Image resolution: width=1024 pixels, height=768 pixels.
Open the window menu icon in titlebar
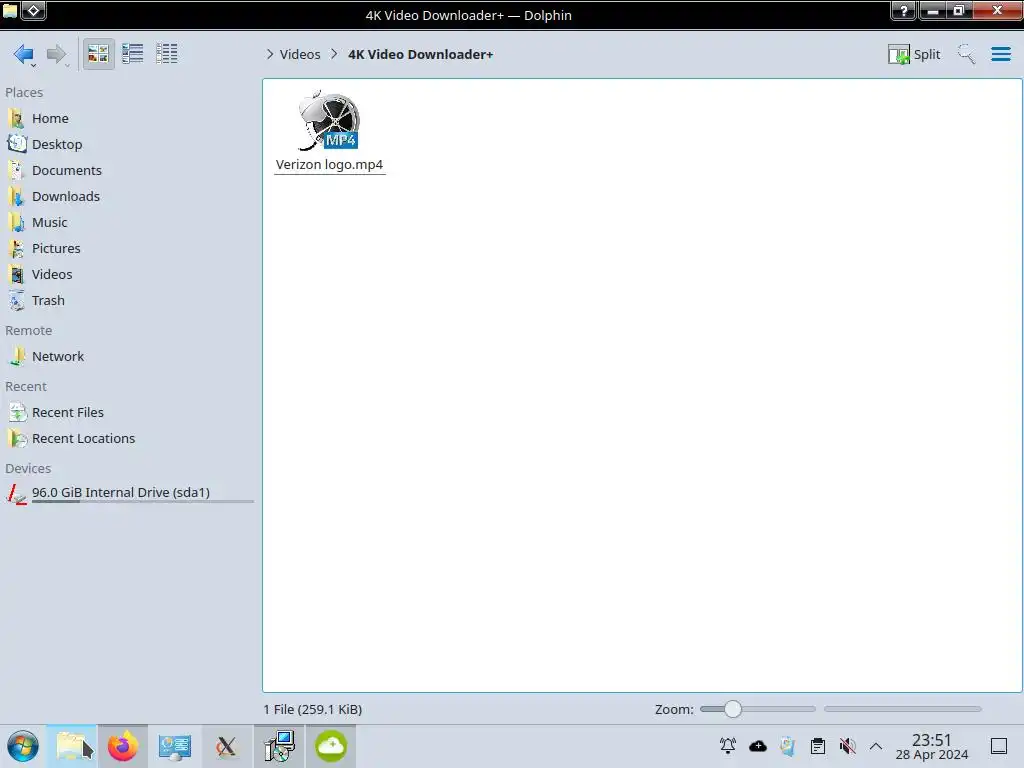coord(10,10)
